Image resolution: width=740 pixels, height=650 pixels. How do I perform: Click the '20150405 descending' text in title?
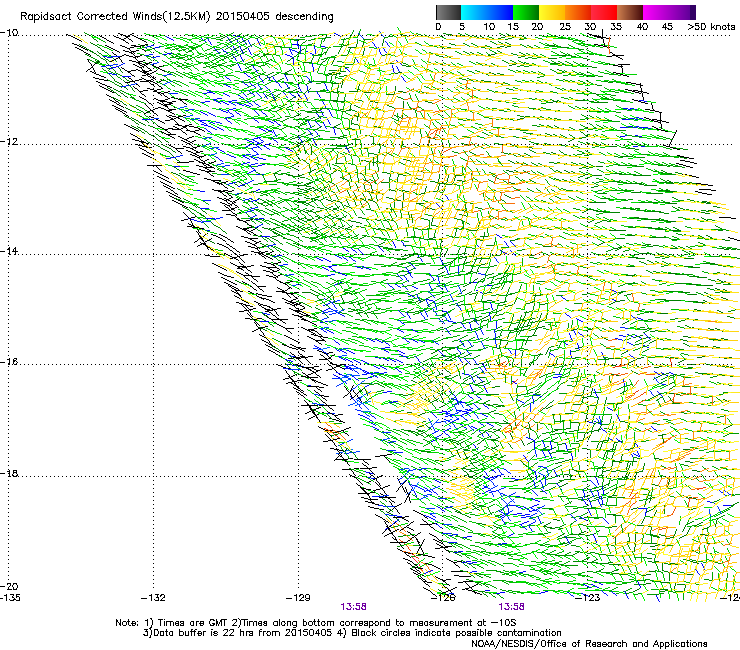tap(275, 17)
